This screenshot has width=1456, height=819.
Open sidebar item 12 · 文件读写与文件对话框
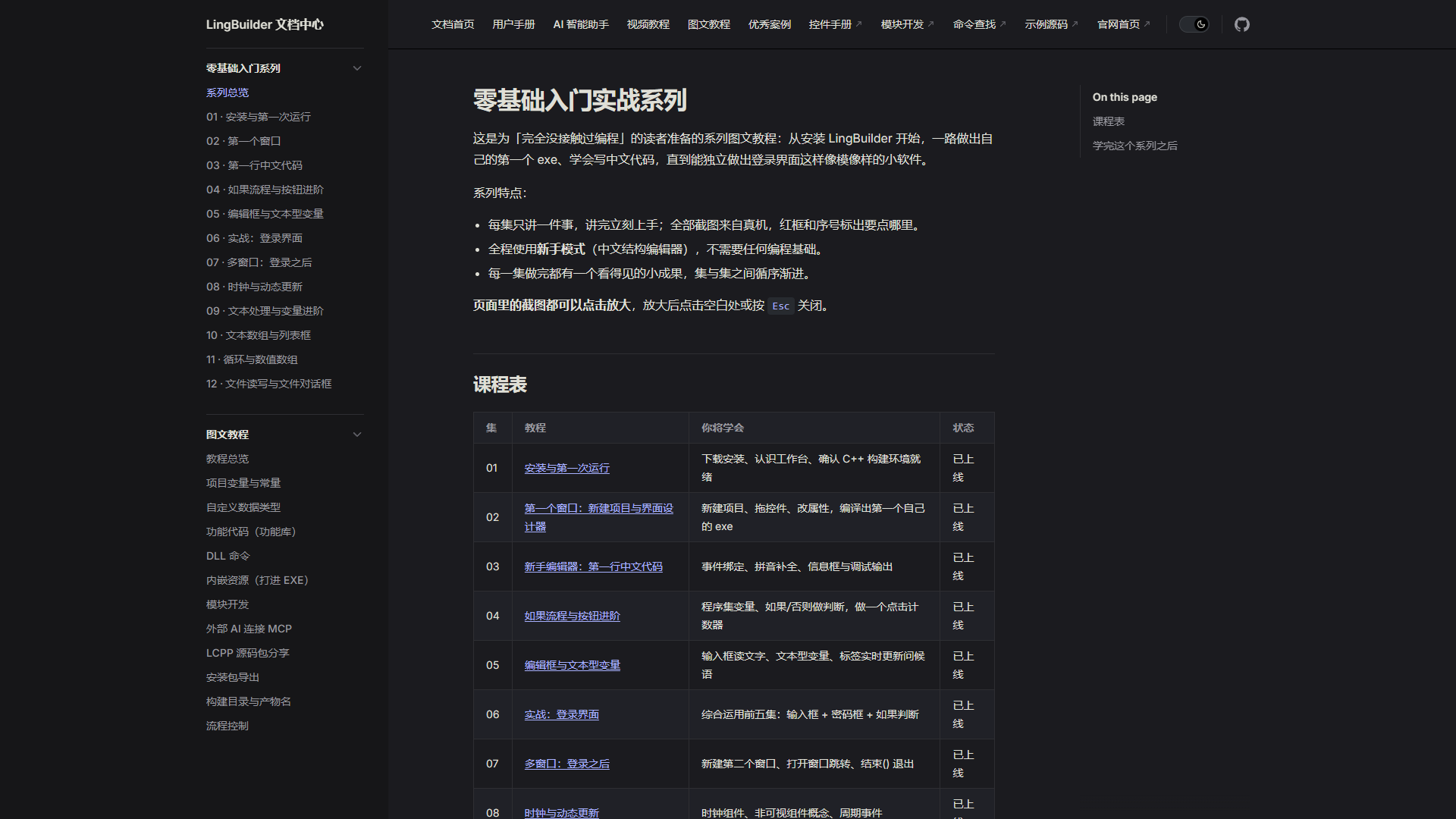tap(269, 384)
